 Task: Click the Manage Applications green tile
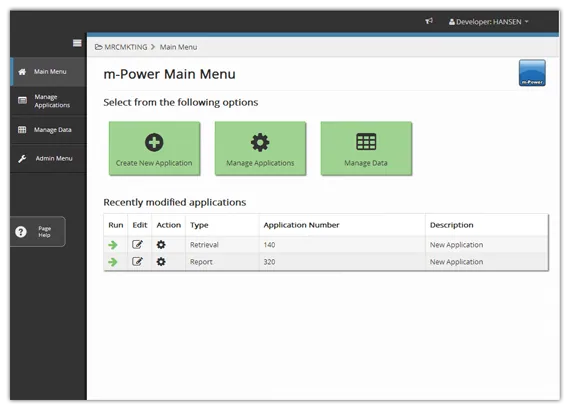[x=260, y=148]
